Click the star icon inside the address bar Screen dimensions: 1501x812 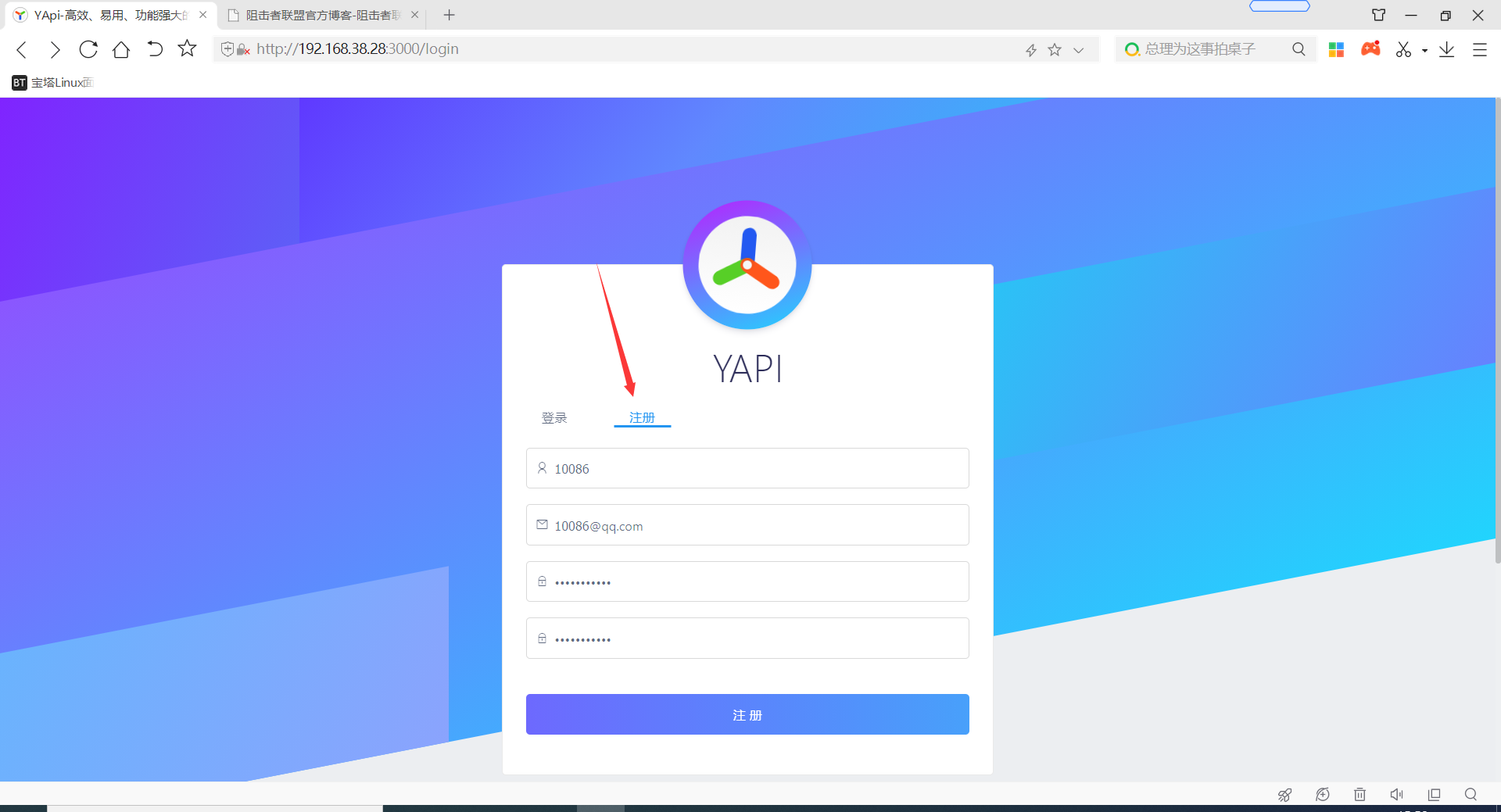point(1055,49)
